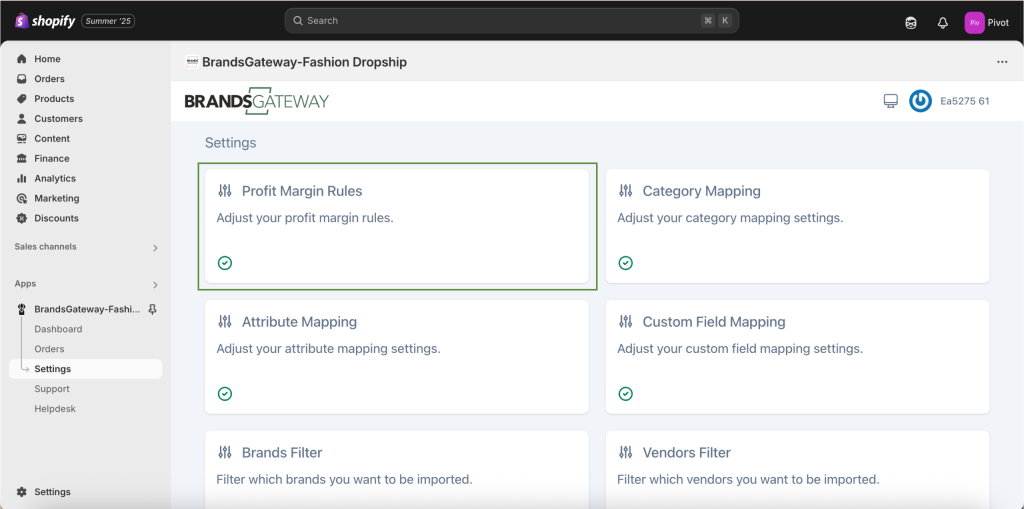Click the BRANDSGATEWAY logo
The image size is (1024, 509).
(257, 101)
